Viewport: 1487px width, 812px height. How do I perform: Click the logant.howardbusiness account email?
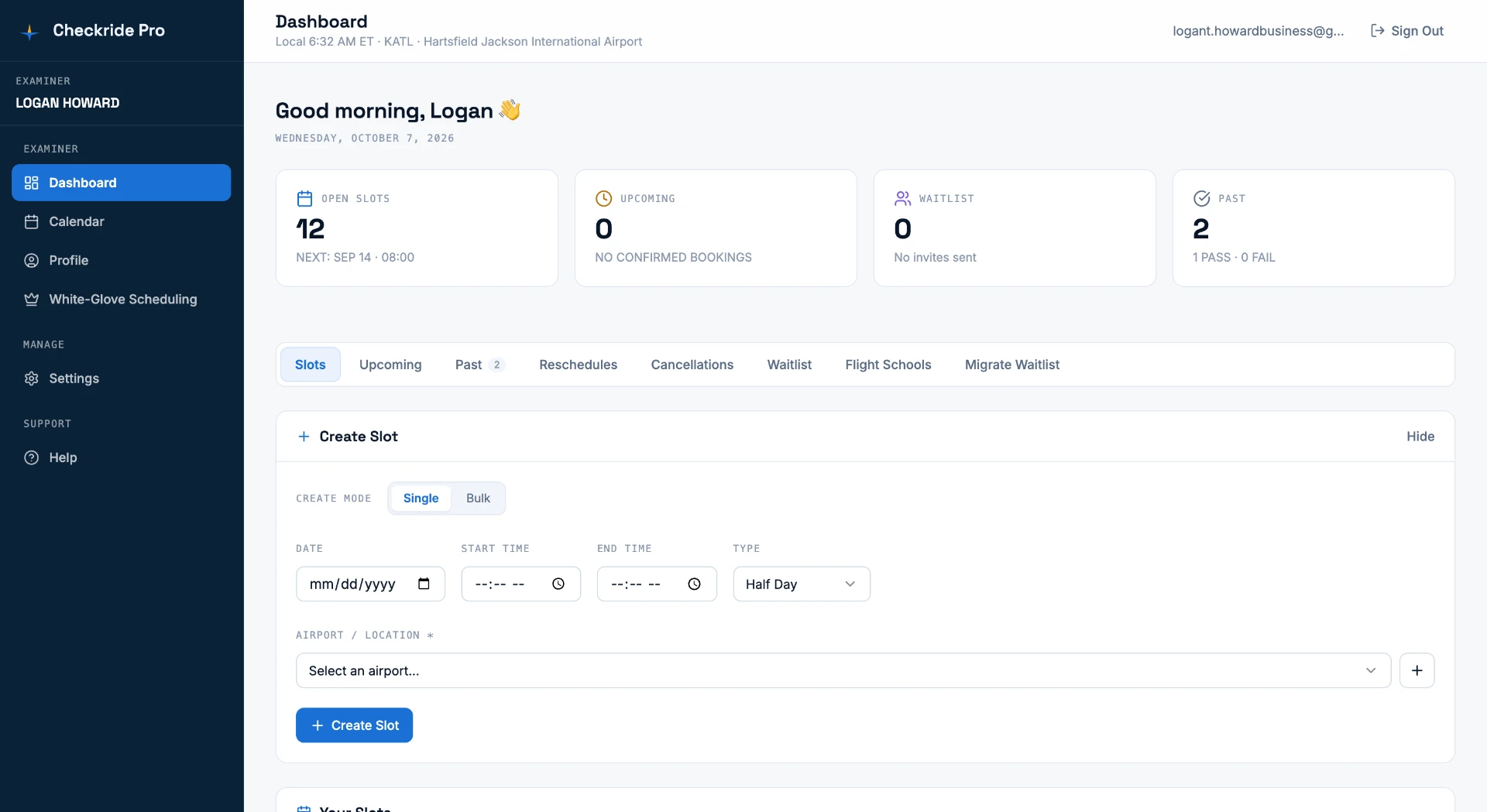pyautogui.click(x=1258, y=31)
